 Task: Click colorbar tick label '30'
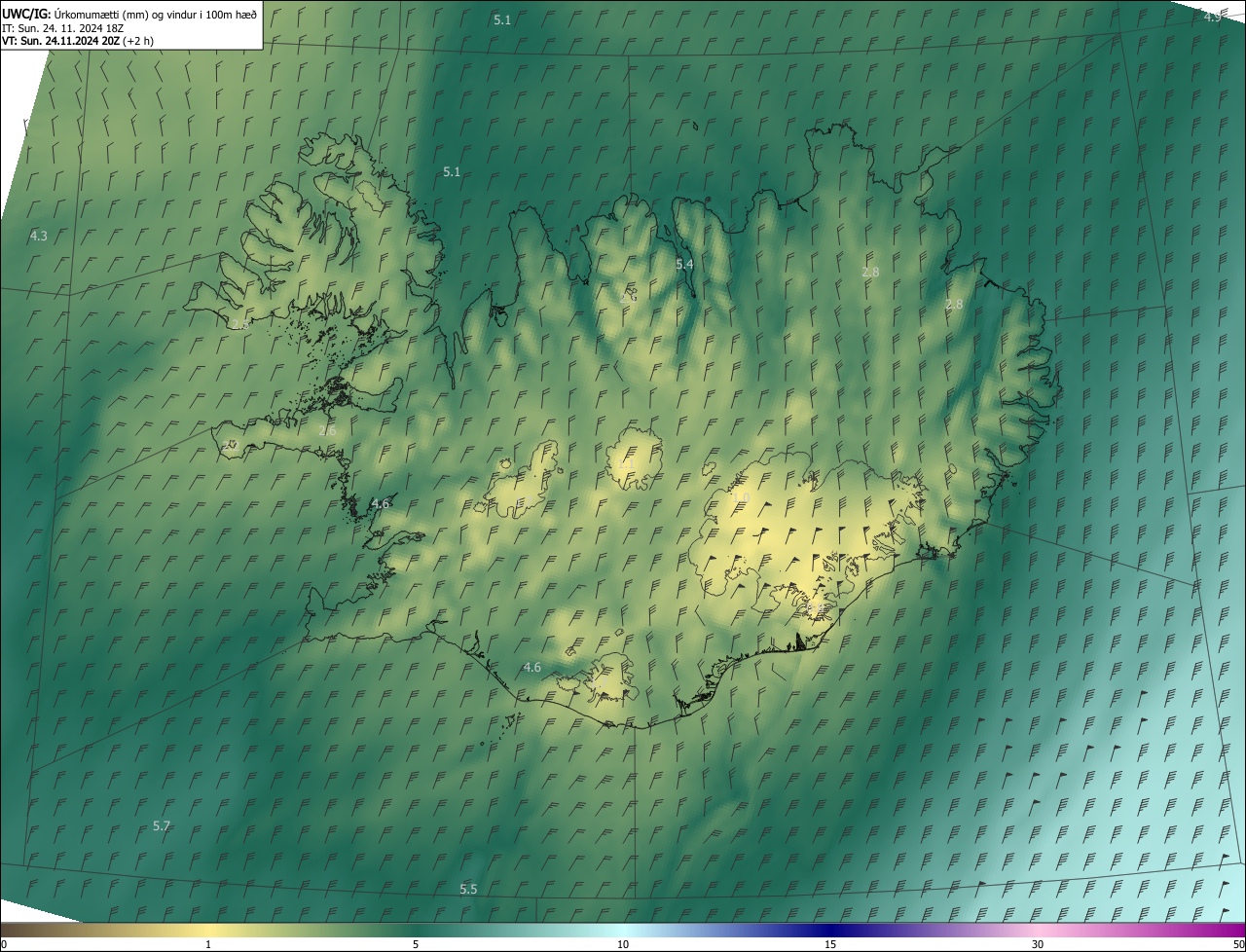point(1038,944)
